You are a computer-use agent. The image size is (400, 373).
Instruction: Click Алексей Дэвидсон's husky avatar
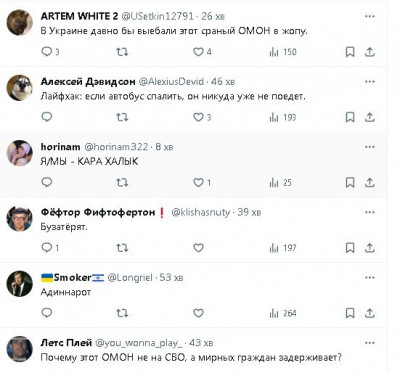pos(20,87)
